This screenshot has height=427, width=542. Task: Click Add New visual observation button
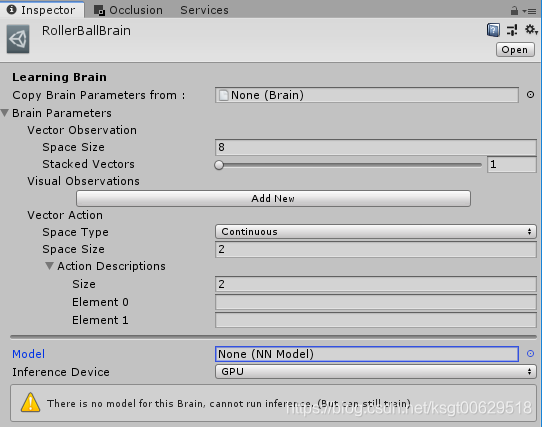click(x=273, y=198)
